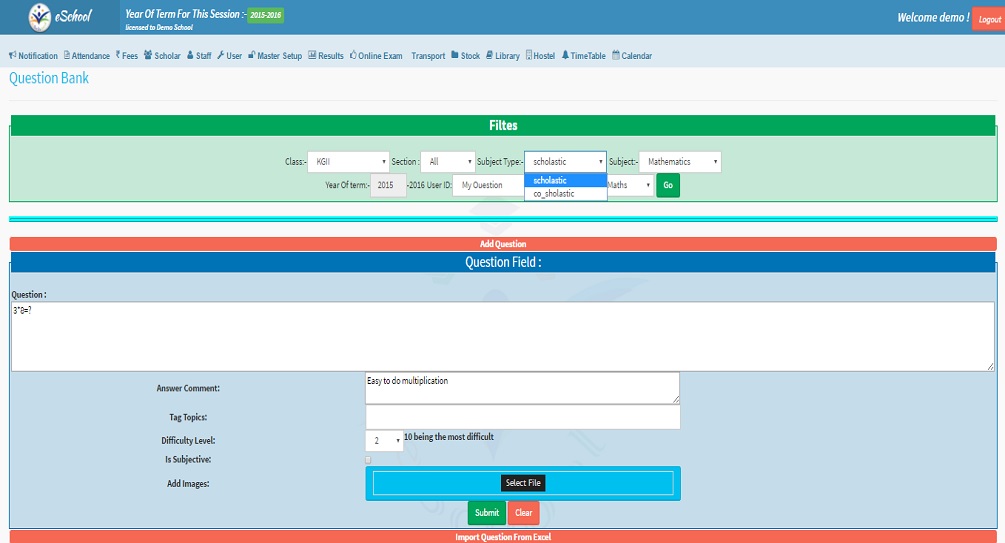Open the Library module icon
This screenshot has height=543, width=1005.
tap(489, 56)
